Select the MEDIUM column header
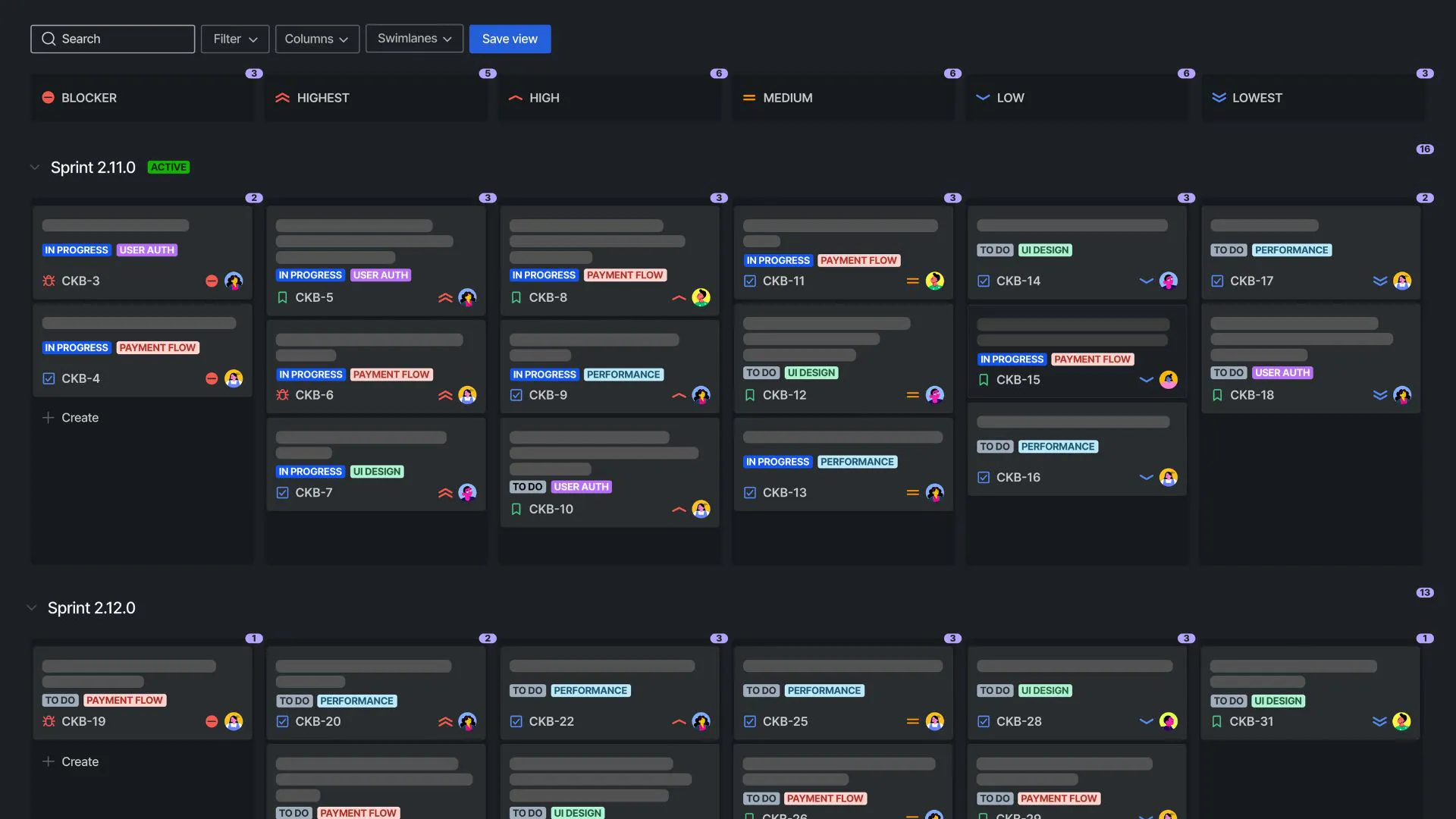 pos(843,98)
